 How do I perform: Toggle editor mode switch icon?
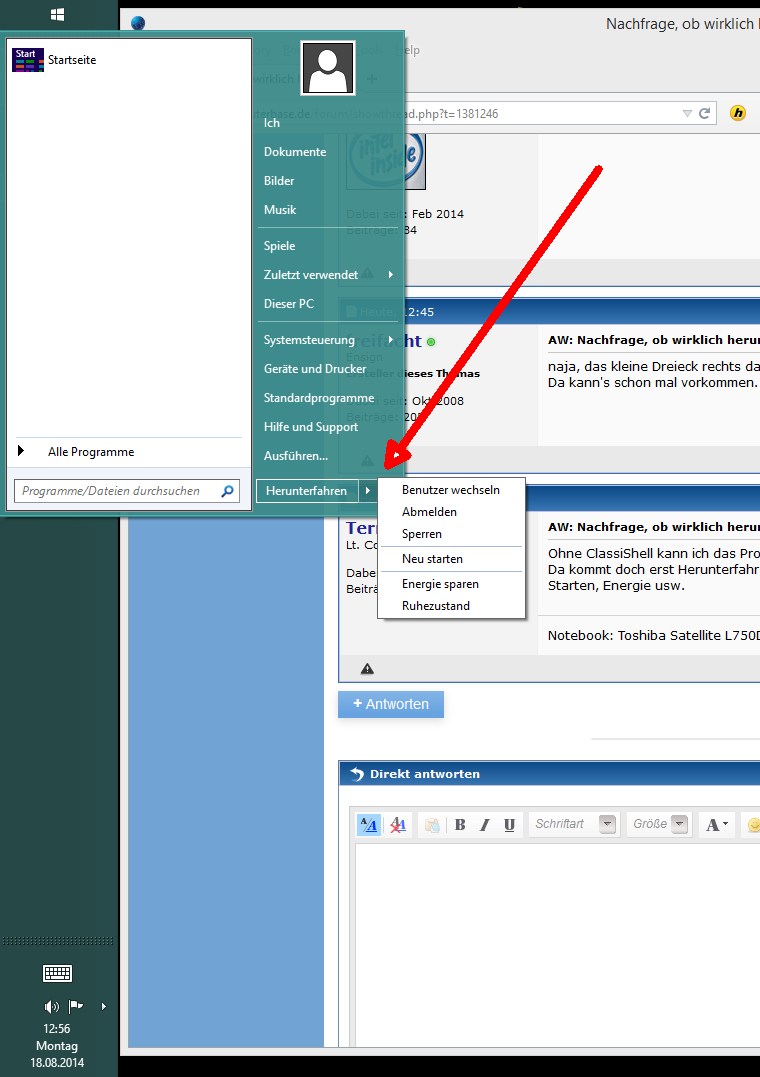(x=369, y=824)
